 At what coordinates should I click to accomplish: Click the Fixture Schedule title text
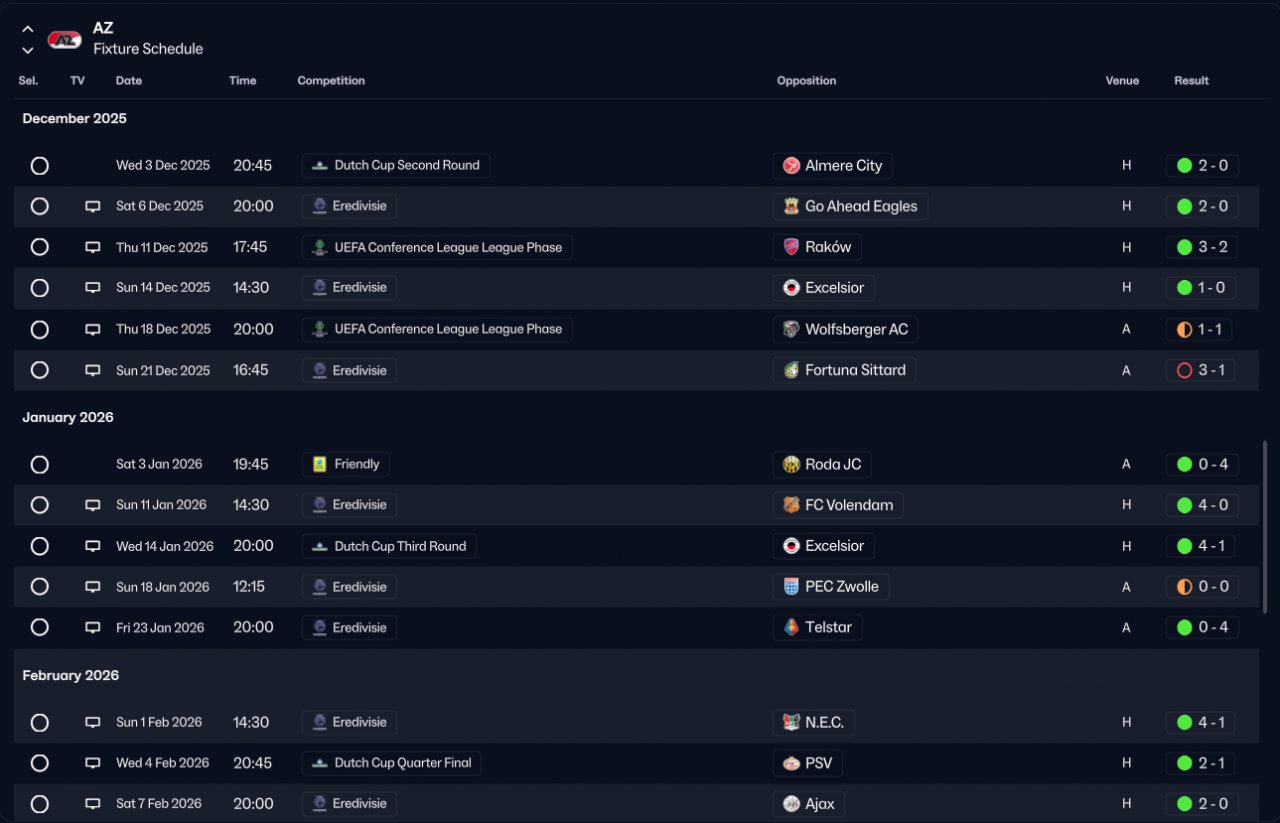[148, 49]
